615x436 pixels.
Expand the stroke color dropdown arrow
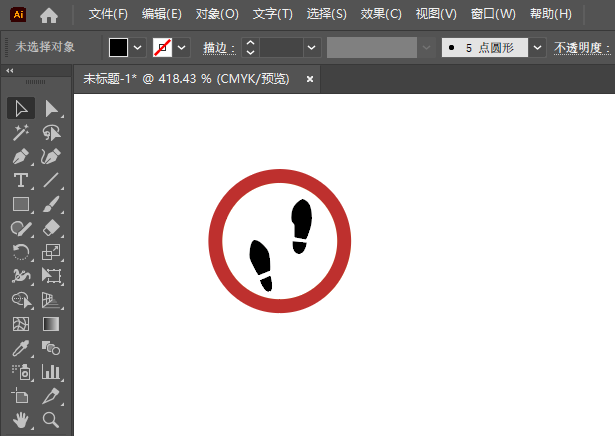181,47
